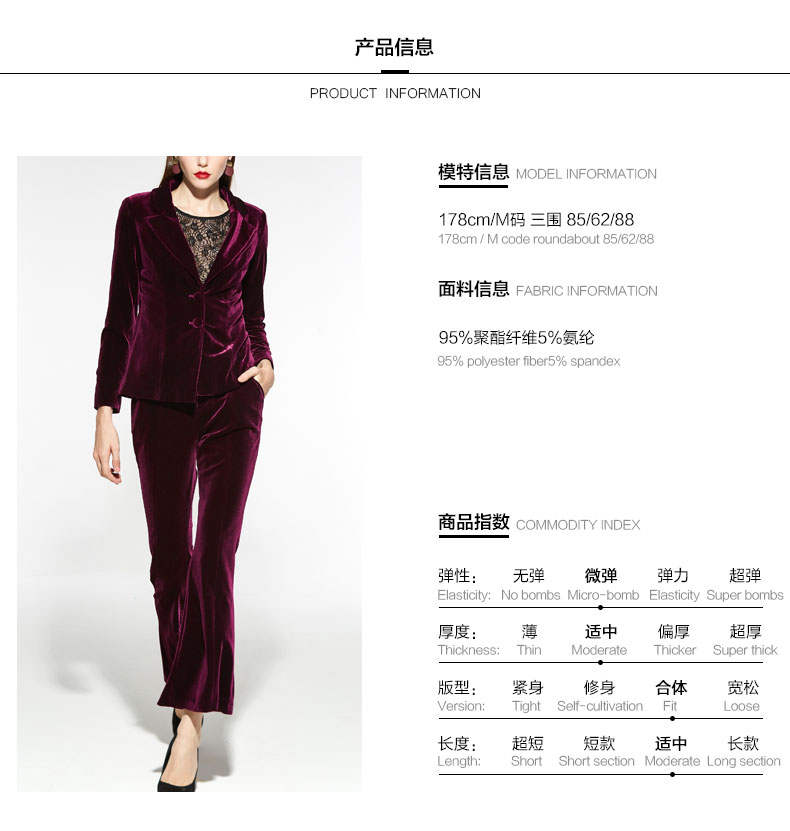Choose the 适中 Moderate thickness option
Image resolution: width=790 pixels, height=831 pixels.
(x=599, y=640)
